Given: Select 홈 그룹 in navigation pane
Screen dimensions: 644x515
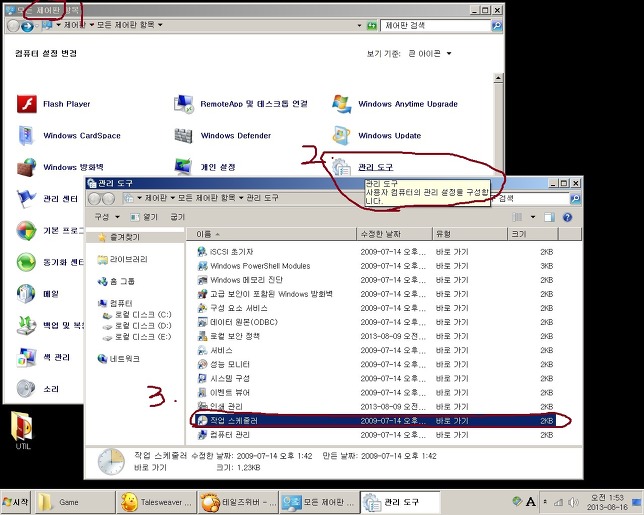Looking at the screenshot, I should pos(116,281).
